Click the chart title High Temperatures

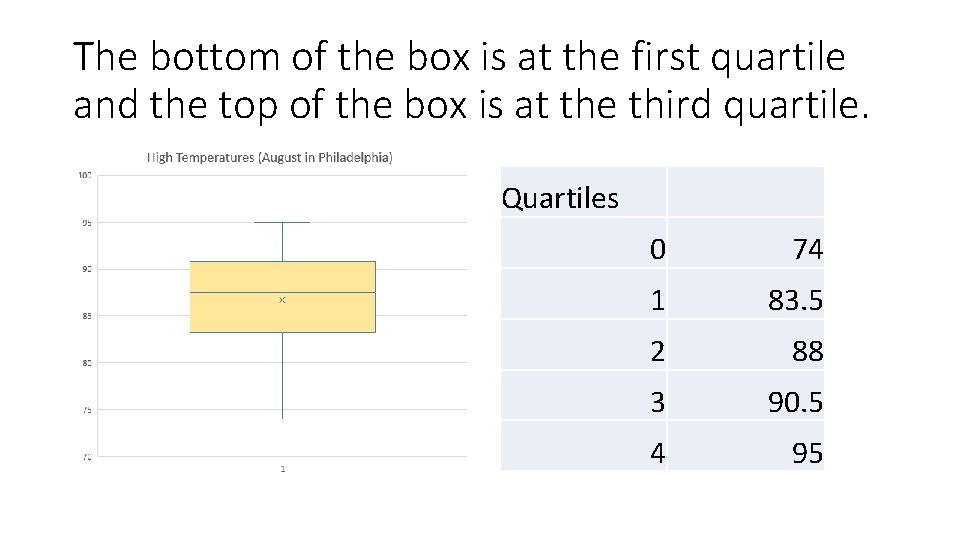(270, 157)
